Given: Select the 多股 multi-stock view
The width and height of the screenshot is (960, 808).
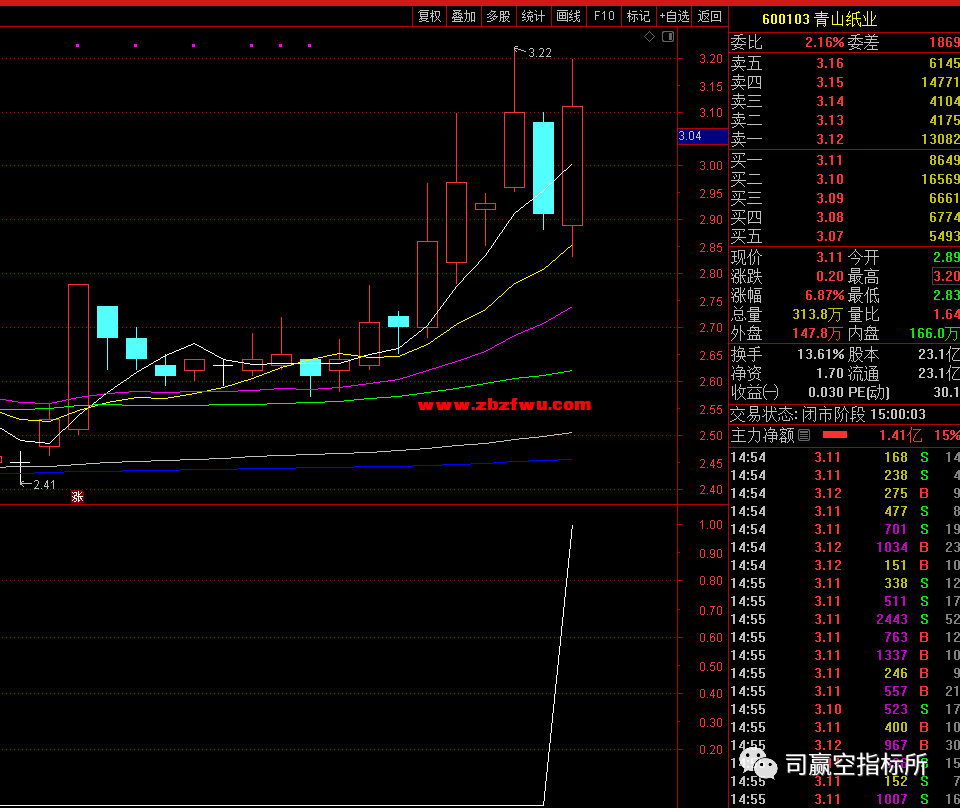Looking at the screenshot, I should tap(498, 17).
